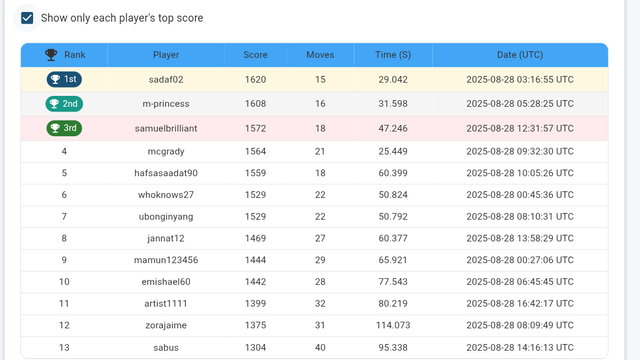Click date 2025-08-28 00:27:06 UTC
Screen dimensions: 640x360
point(520,260)
